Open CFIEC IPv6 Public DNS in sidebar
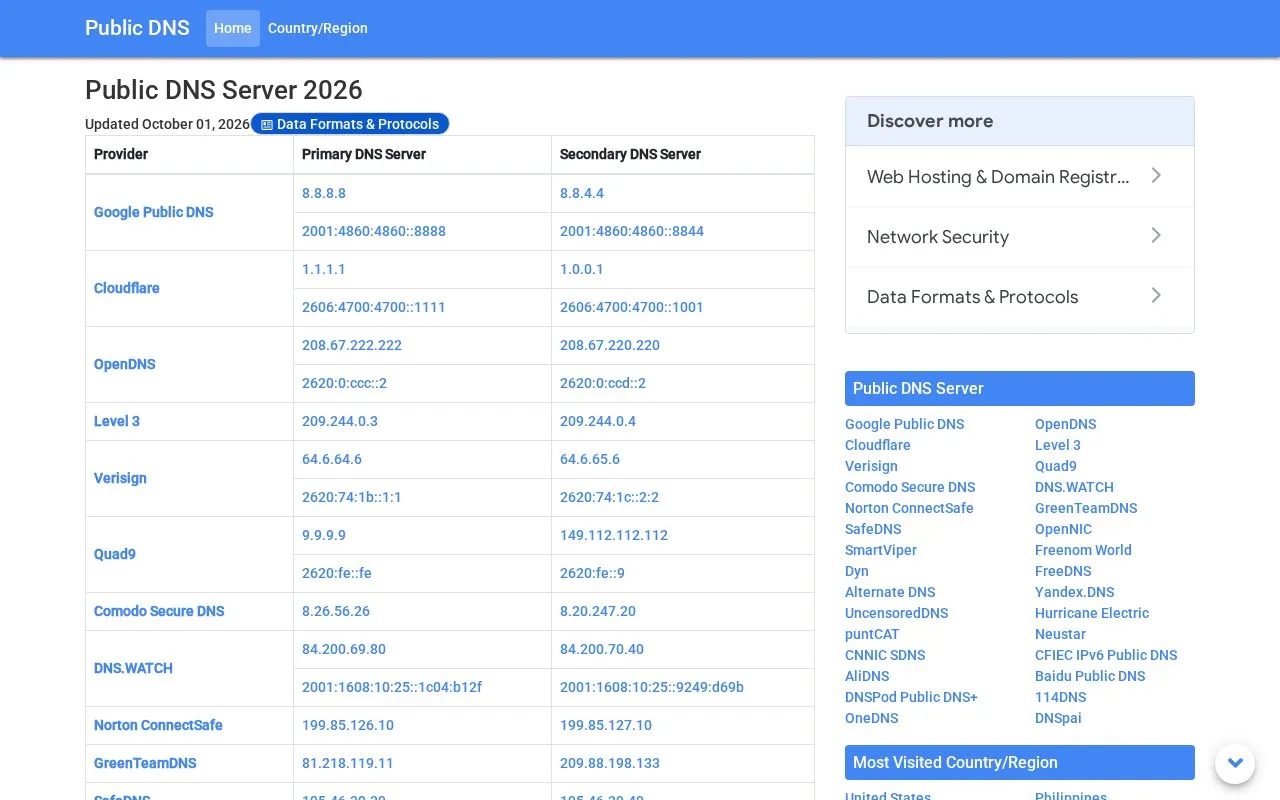Viewport: 1280px width, 800px height. click(x=1106, y=655)
